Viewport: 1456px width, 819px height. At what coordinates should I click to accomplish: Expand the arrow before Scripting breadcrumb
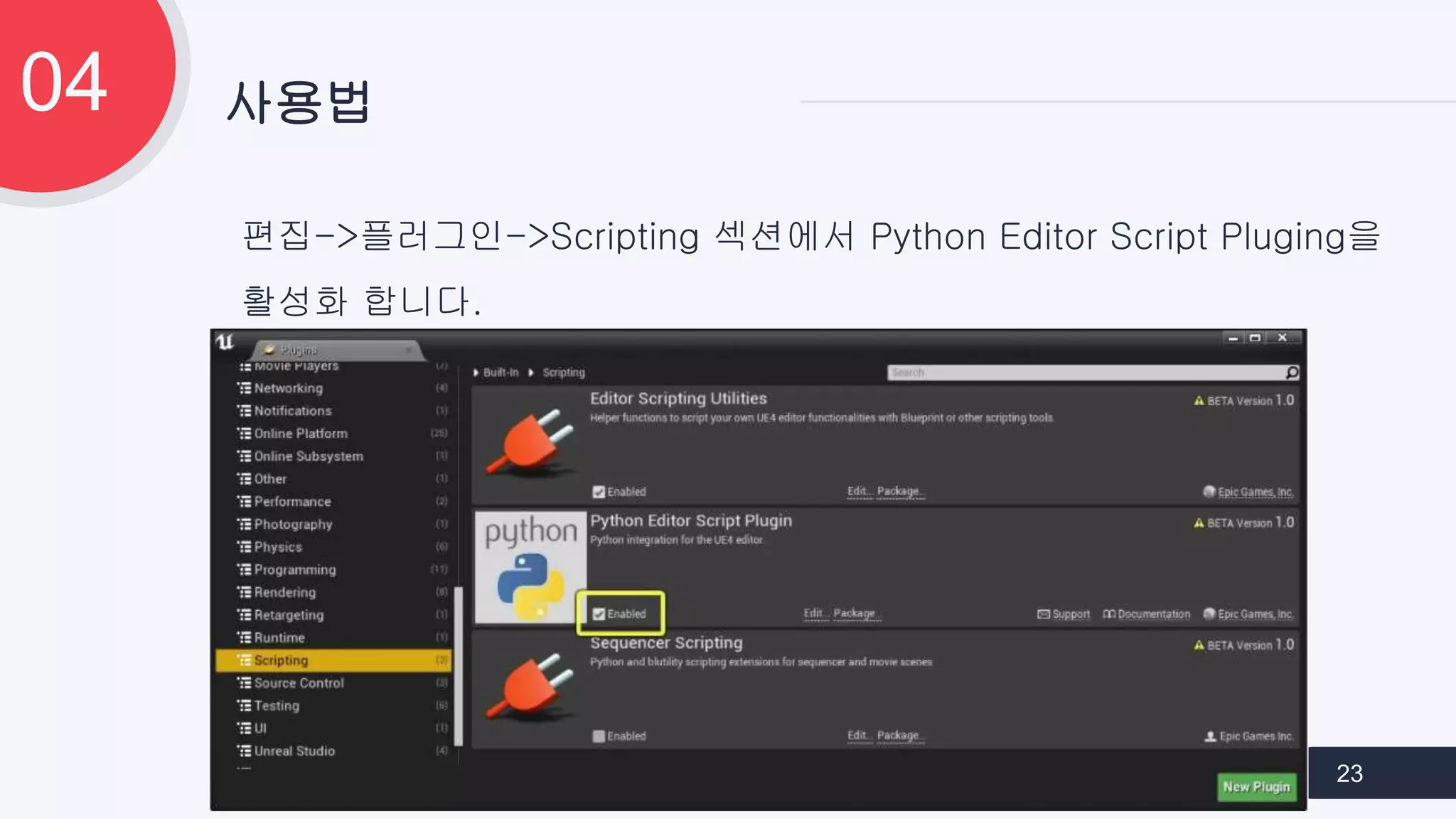point(531,373)
